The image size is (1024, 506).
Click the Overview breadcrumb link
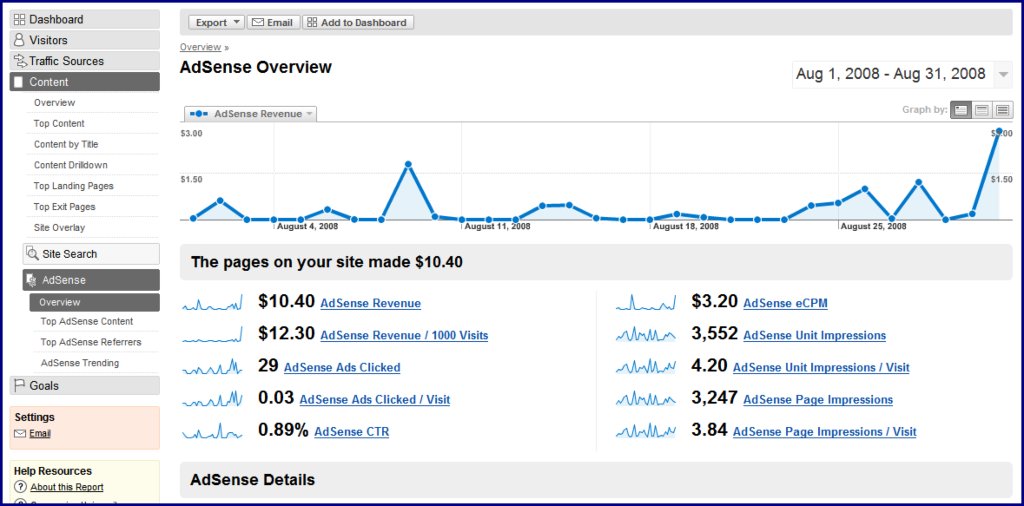tap(200, 47)
